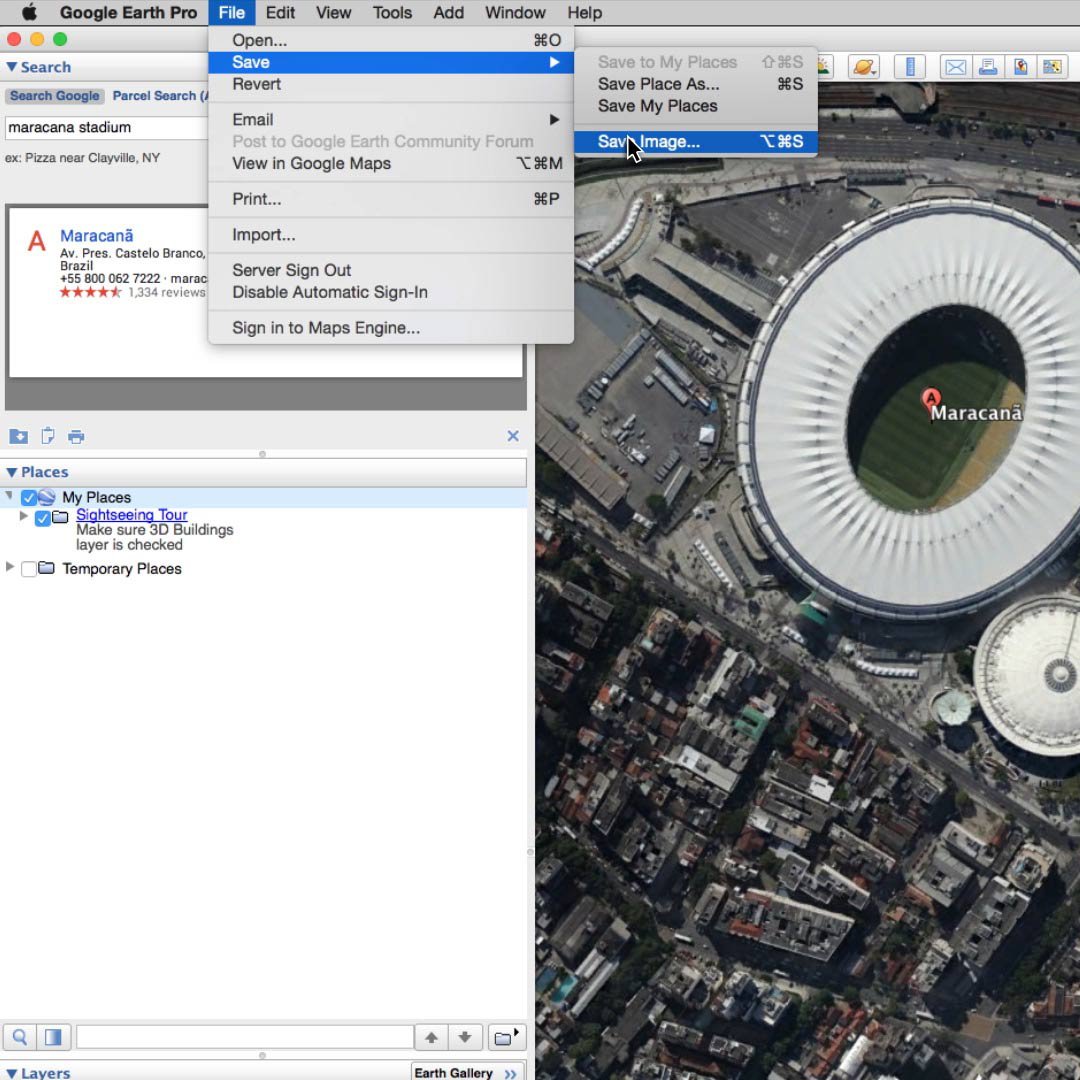This screenshot has width=1080, height=1080.
Task: Open the Email submenu arrow
Action: (554, 120)
